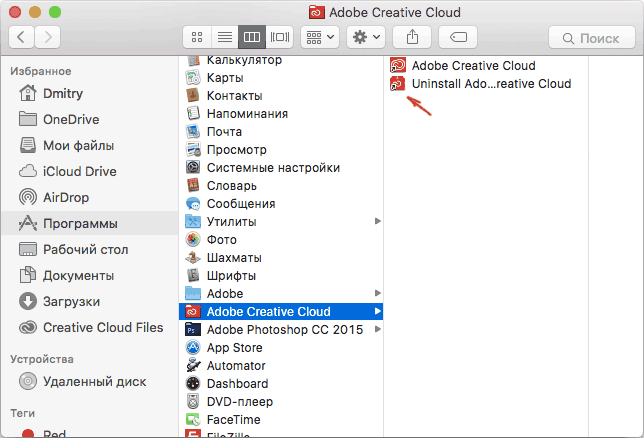
Task: Select Программы in sidebar
Action: 90,224
